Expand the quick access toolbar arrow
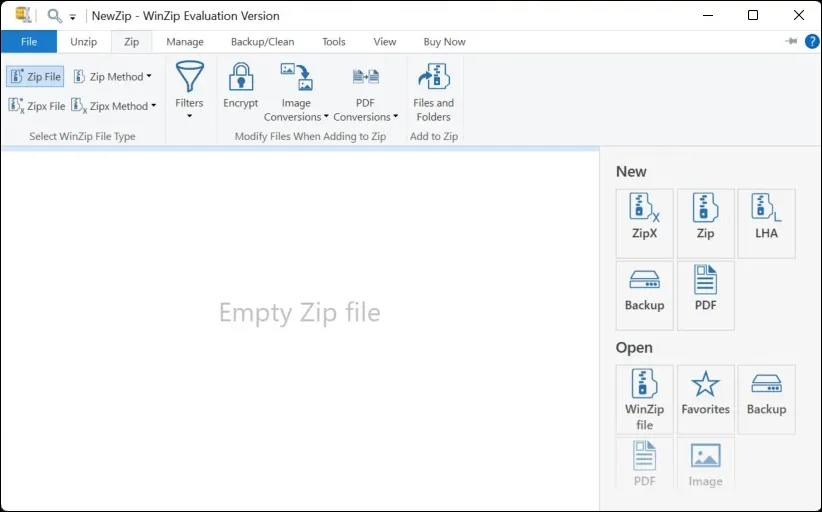 click(x=73, y=17)
